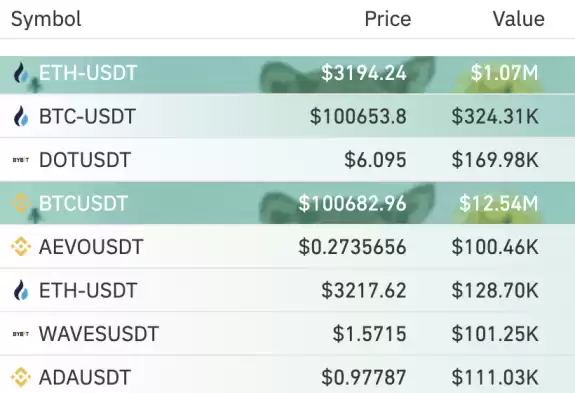Click the Binance logo beside AEVOUSDT
The height and width of the screenshot is (393, 575).
21,247
